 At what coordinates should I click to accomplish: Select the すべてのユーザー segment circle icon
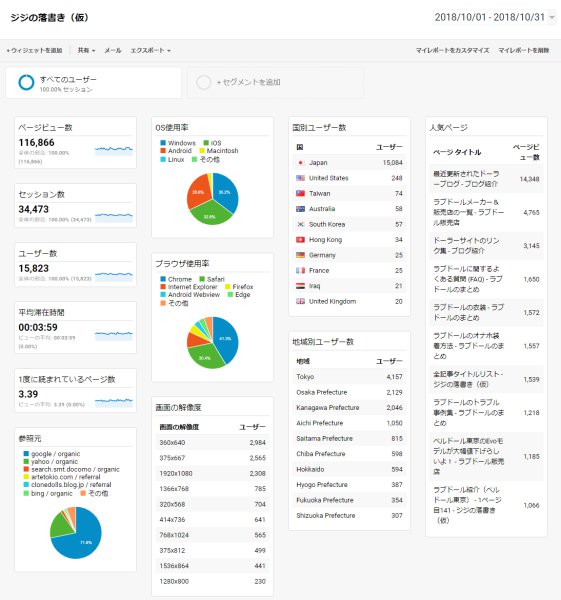click(x=26, y=82)
